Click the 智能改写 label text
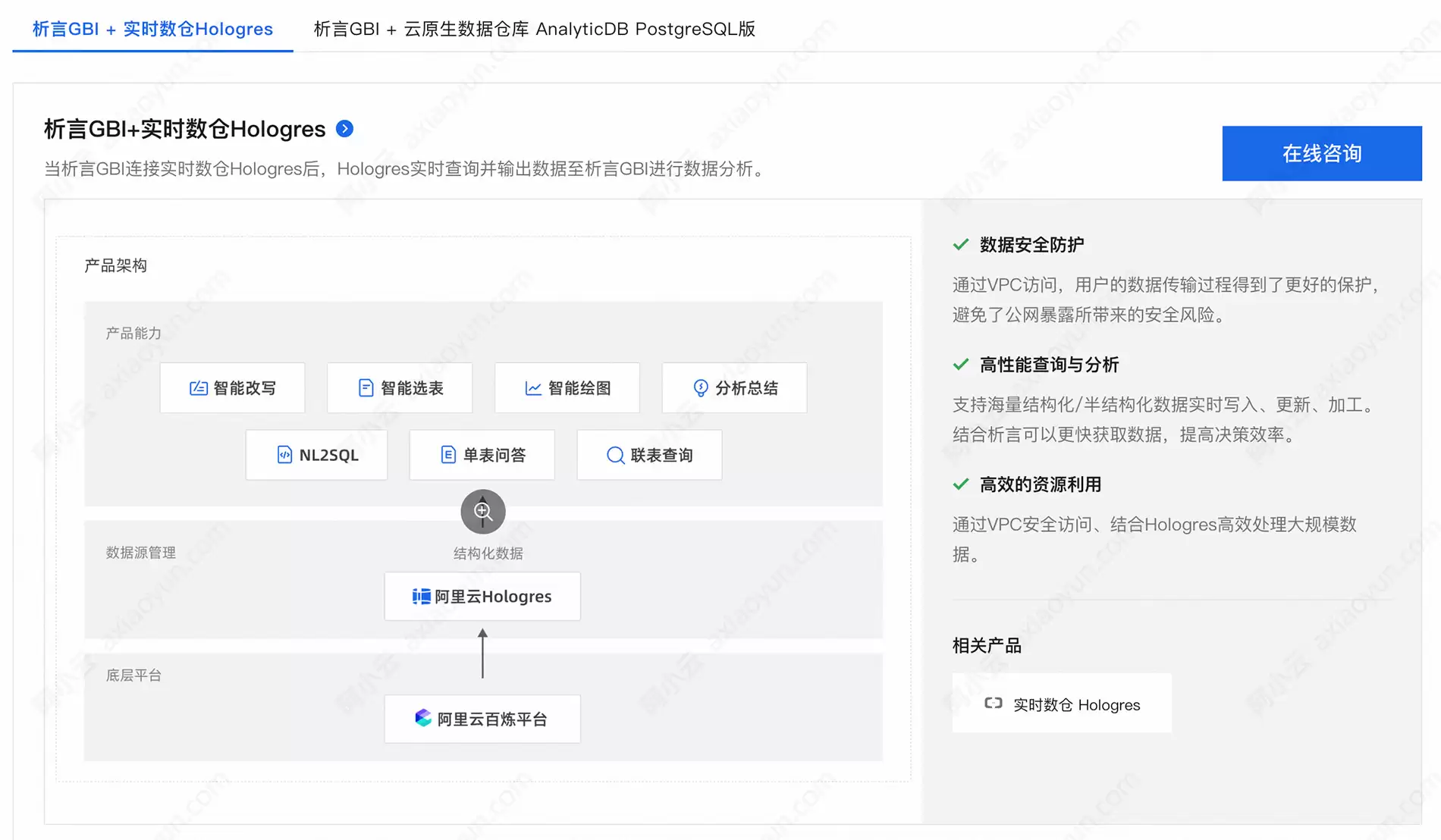Viewport: 1441px width, 840px height. [244, 388]
